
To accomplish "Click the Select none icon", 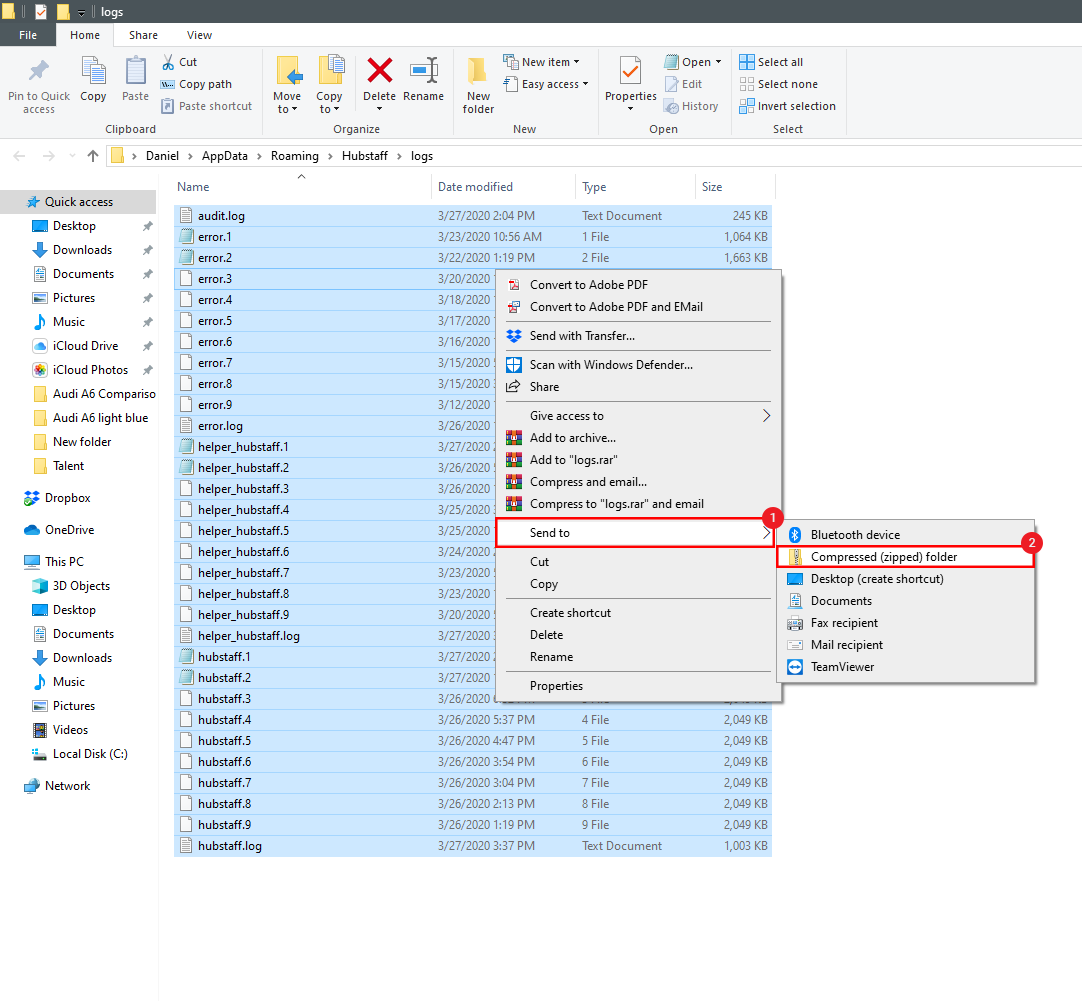I will coord(747,84).
